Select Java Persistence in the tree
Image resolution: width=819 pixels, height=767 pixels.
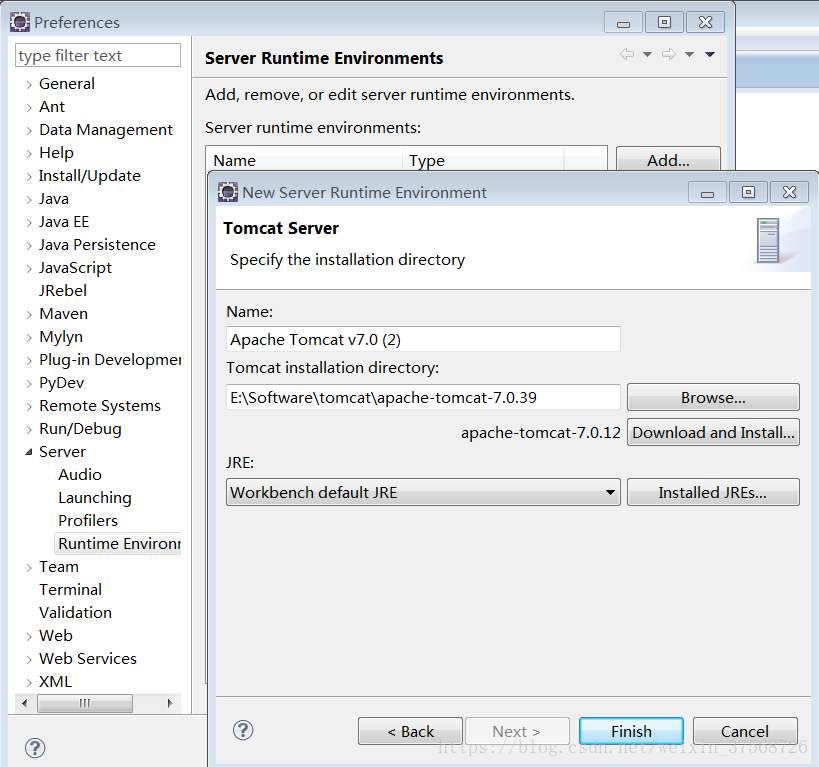click(97, 245)
